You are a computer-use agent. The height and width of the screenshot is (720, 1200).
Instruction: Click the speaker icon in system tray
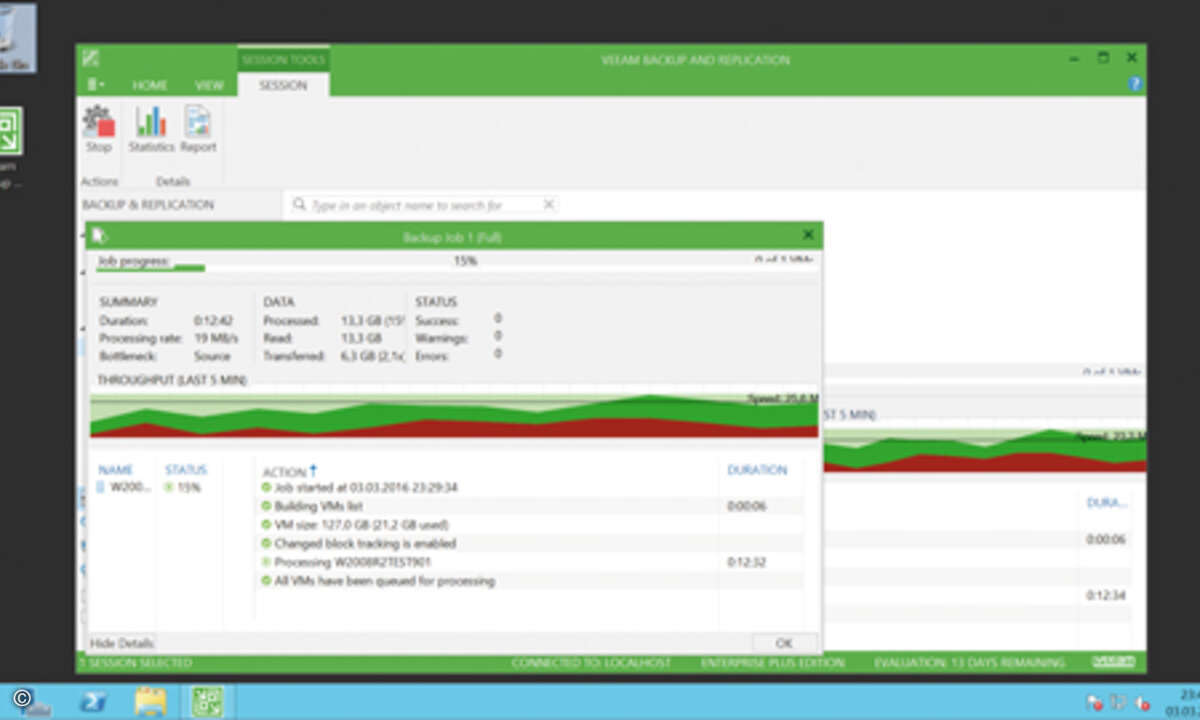(1141, 701)
